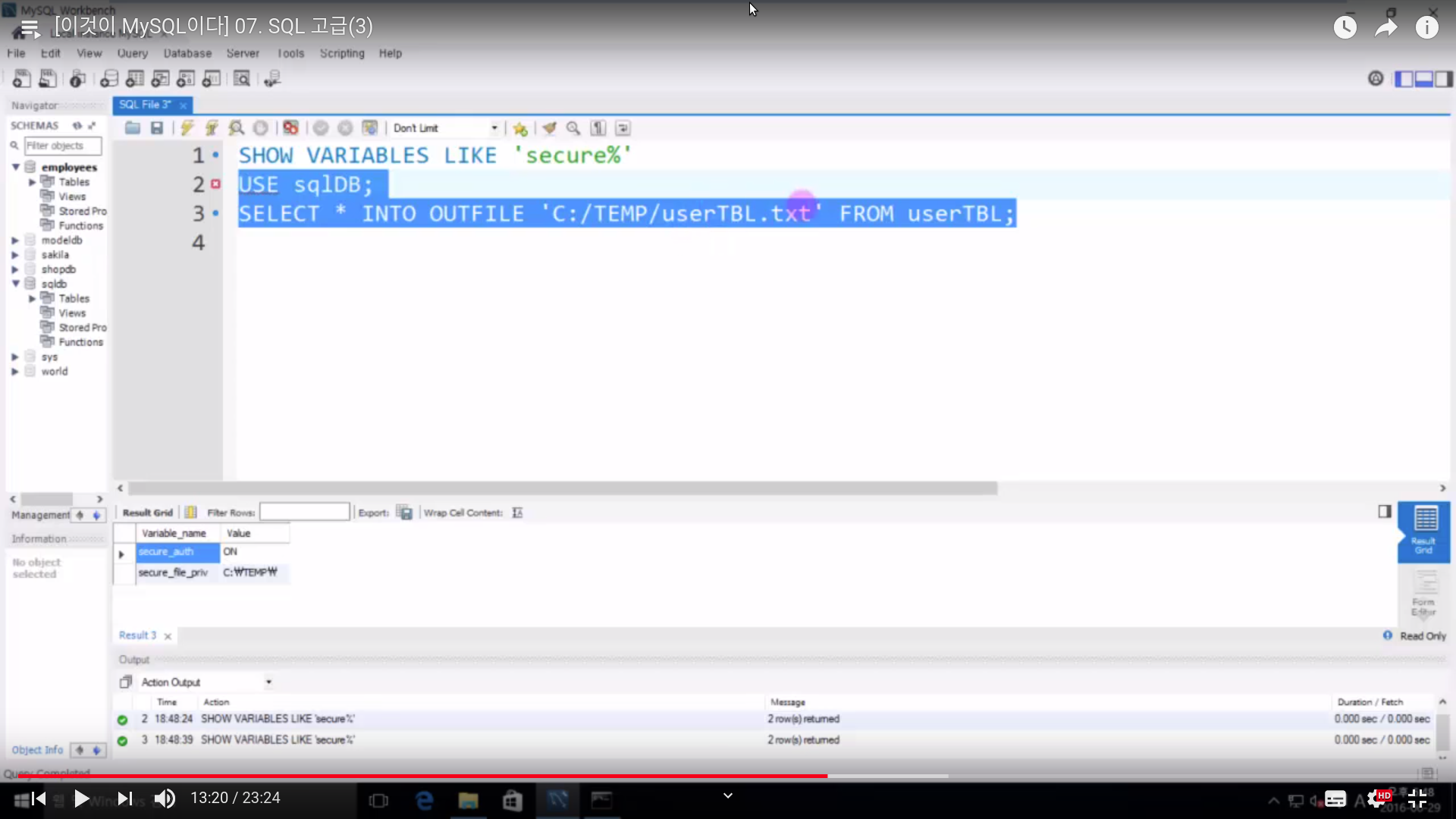Image resolution: width=1456 pixels, height=819 pixels.
Task: Toggle word wrap icon in editor toolbar
Action: 623,128
